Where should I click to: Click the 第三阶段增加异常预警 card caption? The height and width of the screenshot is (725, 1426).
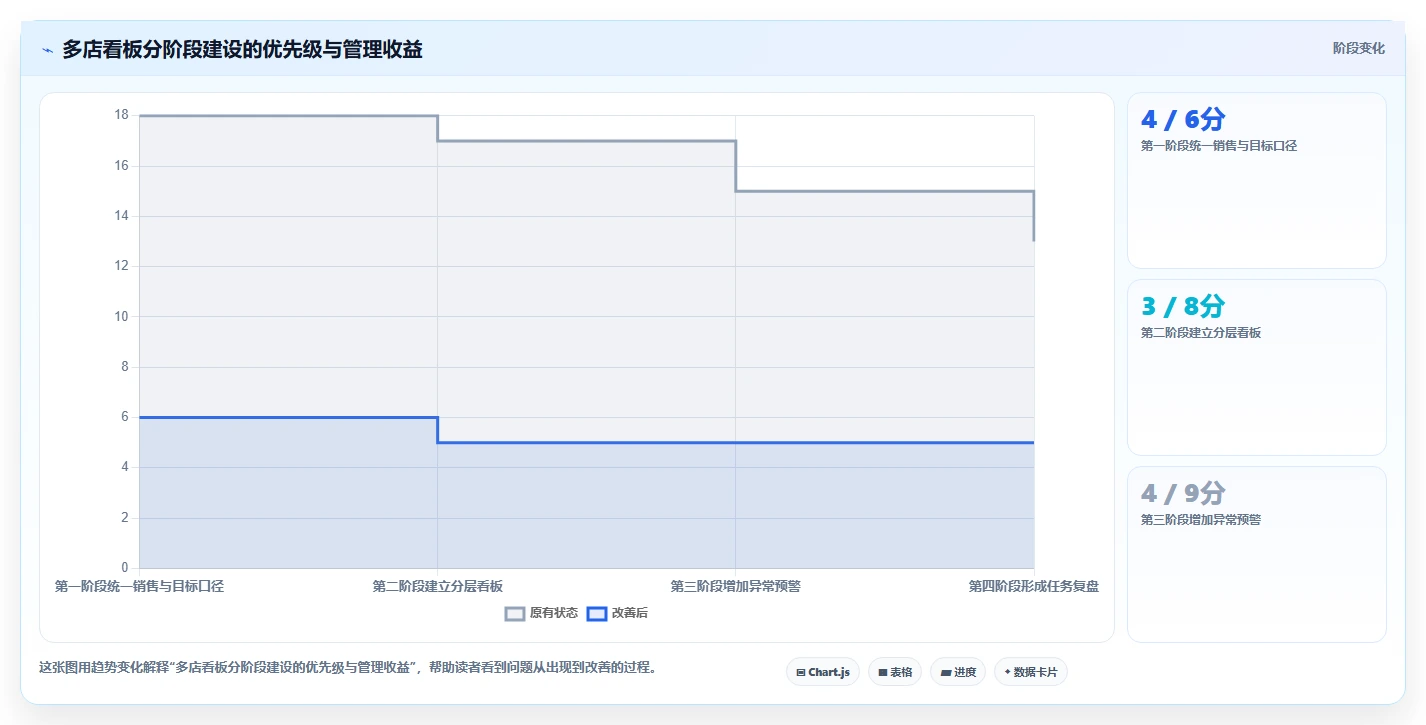coord(1201,520)
